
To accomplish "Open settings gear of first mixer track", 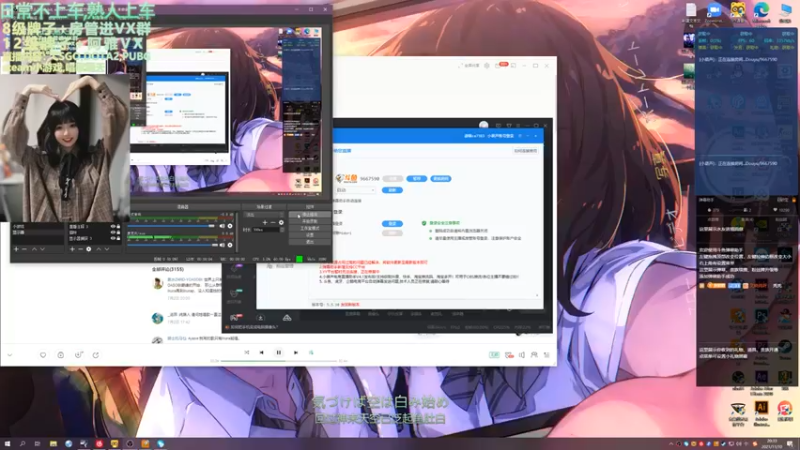I will click(230, 226).
